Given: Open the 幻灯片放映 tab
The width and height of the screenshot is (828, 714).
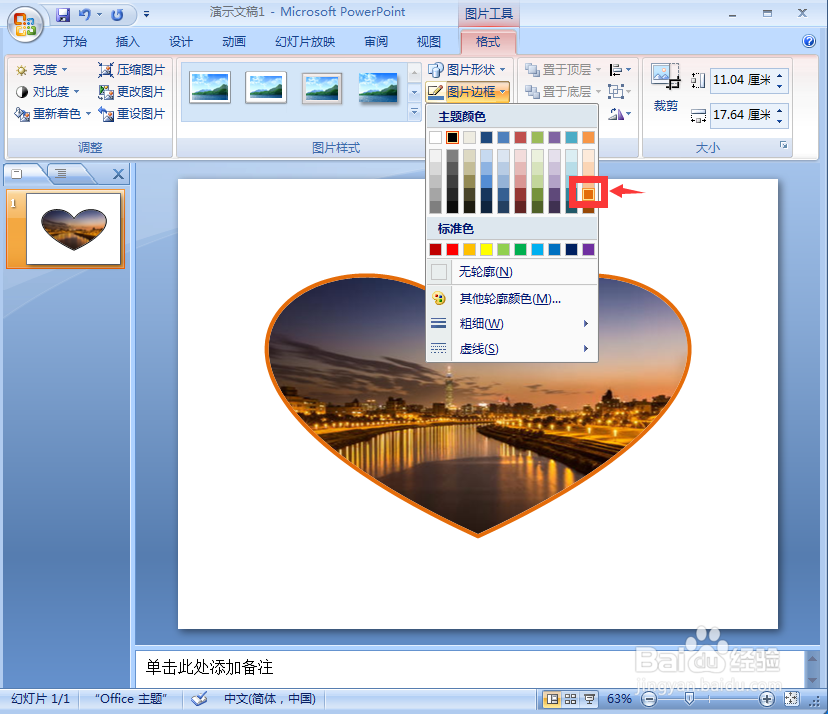Looking at the screenshot, I should pos(305,41).
